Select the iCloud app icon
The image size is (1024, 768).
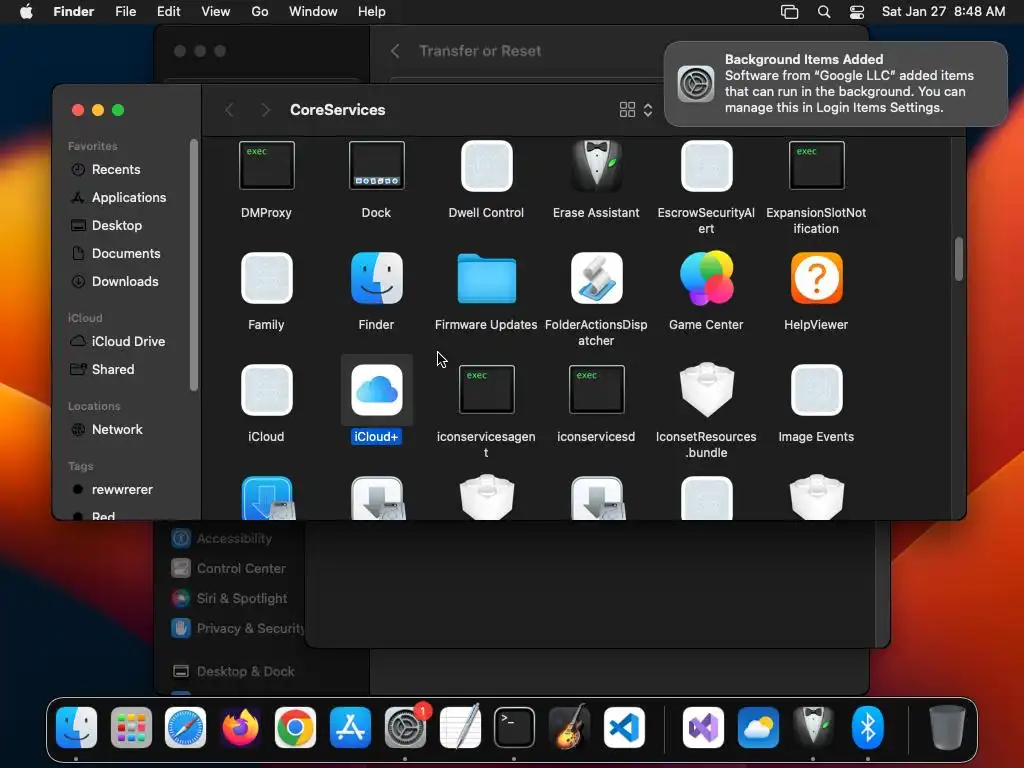[266, 391]
